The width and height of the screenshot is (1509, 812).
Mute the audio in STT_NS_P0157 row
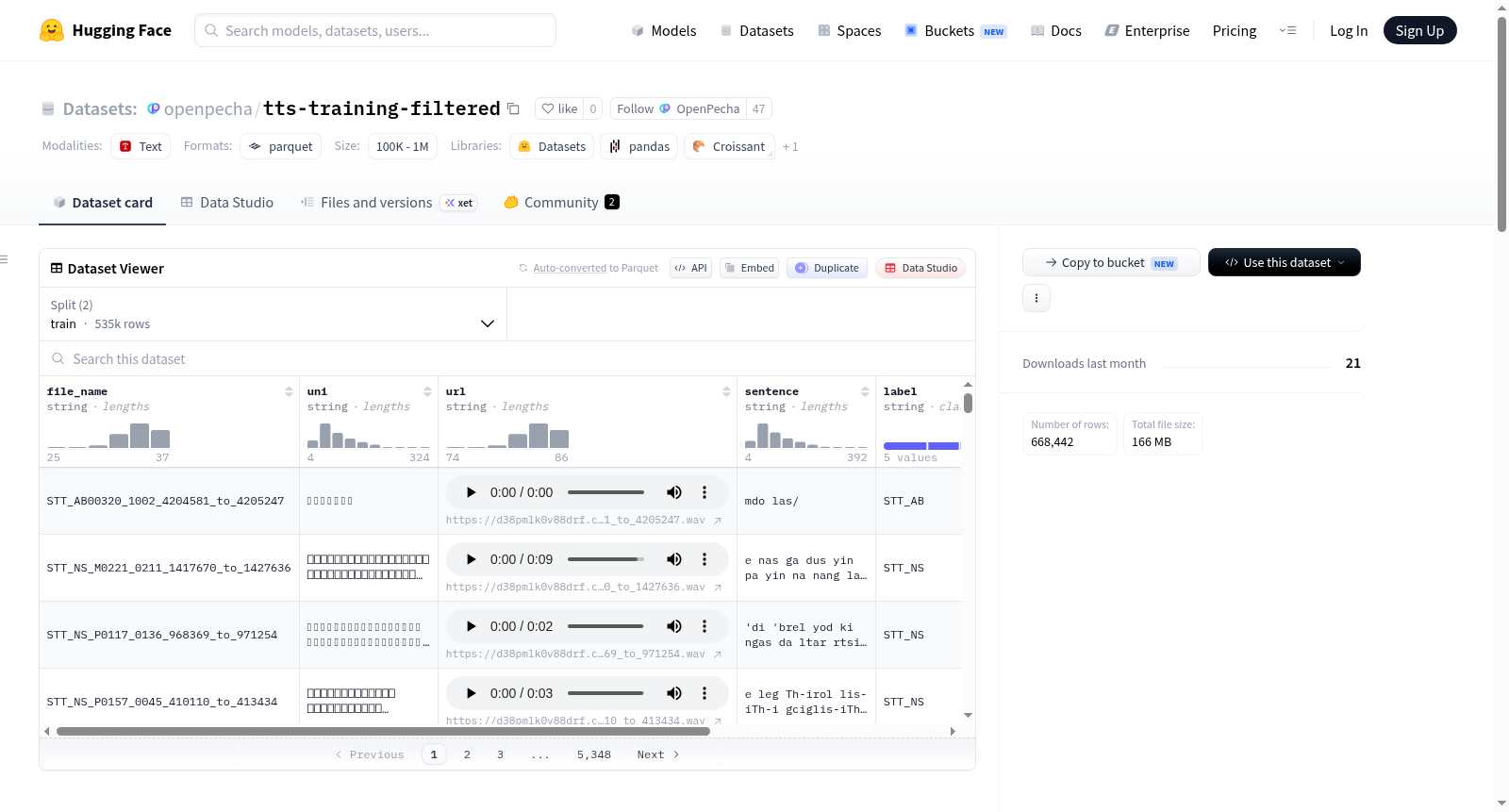click(x=674, y=693)
